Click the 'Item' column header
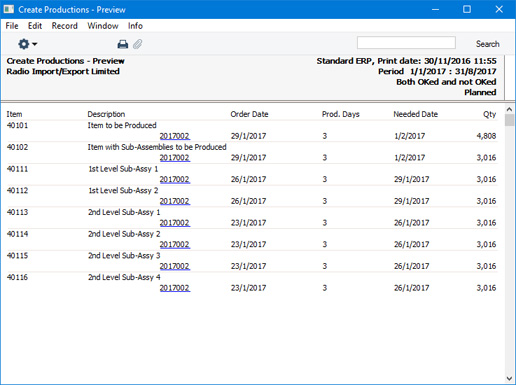The width and height of the screenshot is (516, 385). (14, 114)
